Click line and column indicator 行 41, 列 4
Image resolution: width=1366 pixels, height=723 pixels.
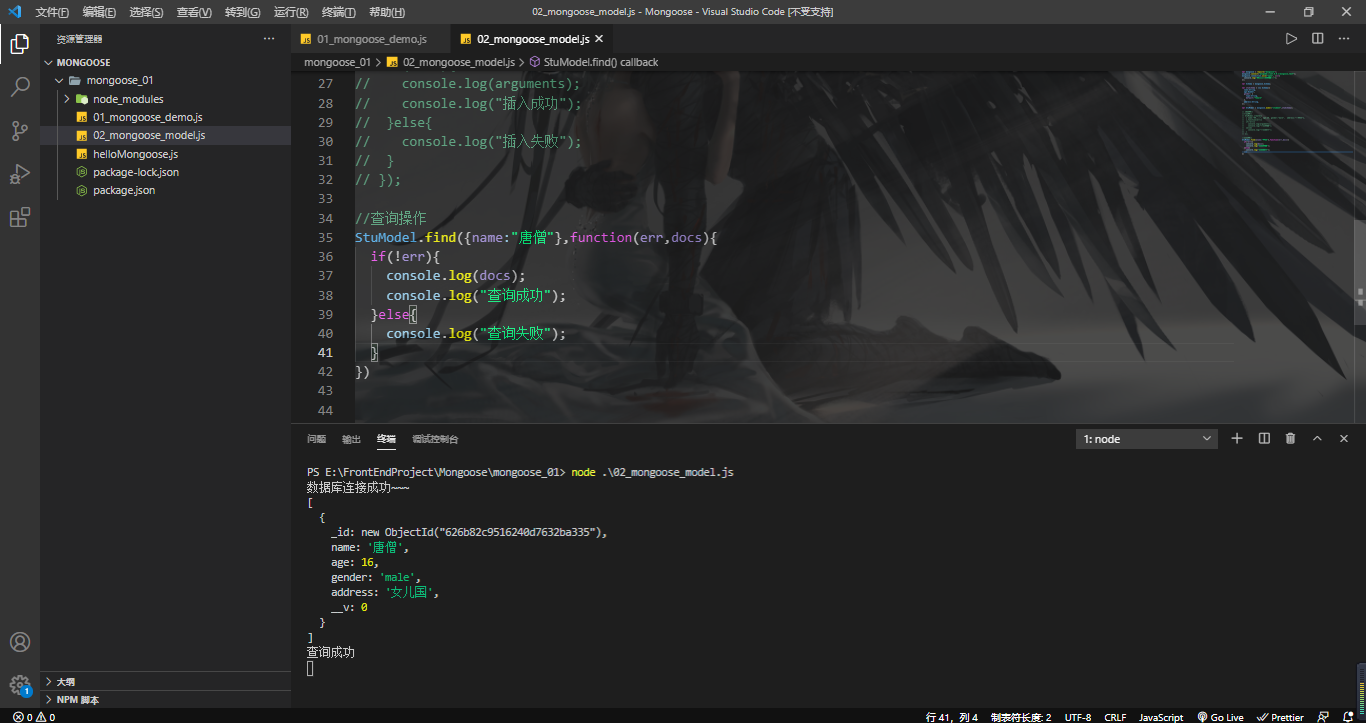point(952,717)
